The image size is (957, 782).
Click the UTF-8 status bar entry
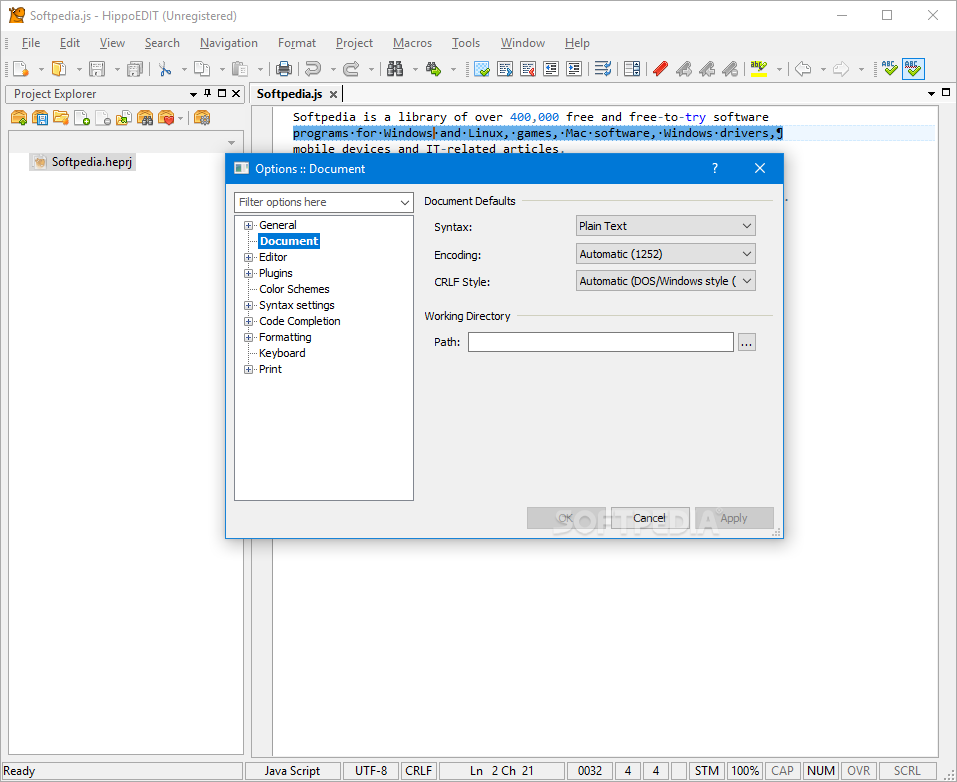(x=371, y=771)
